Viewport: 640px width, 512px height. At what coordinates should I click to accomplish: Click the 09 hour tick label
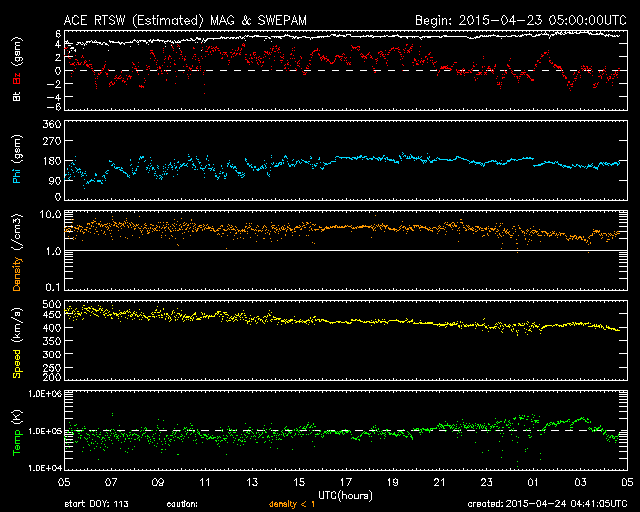coord(157,481)
